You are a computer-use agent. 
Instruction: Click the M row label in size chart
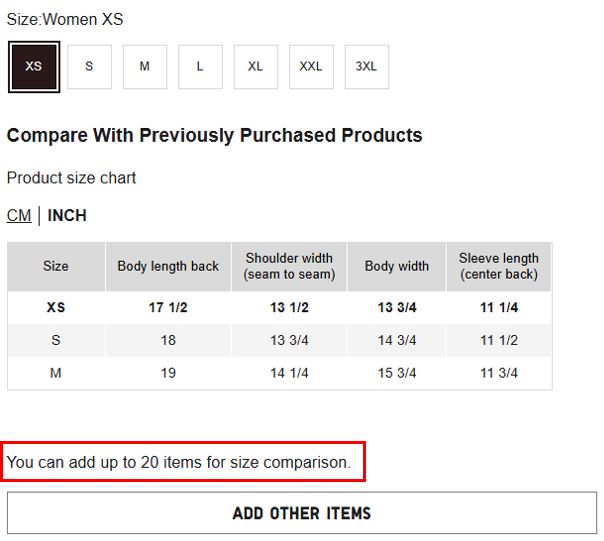point(56,373)
